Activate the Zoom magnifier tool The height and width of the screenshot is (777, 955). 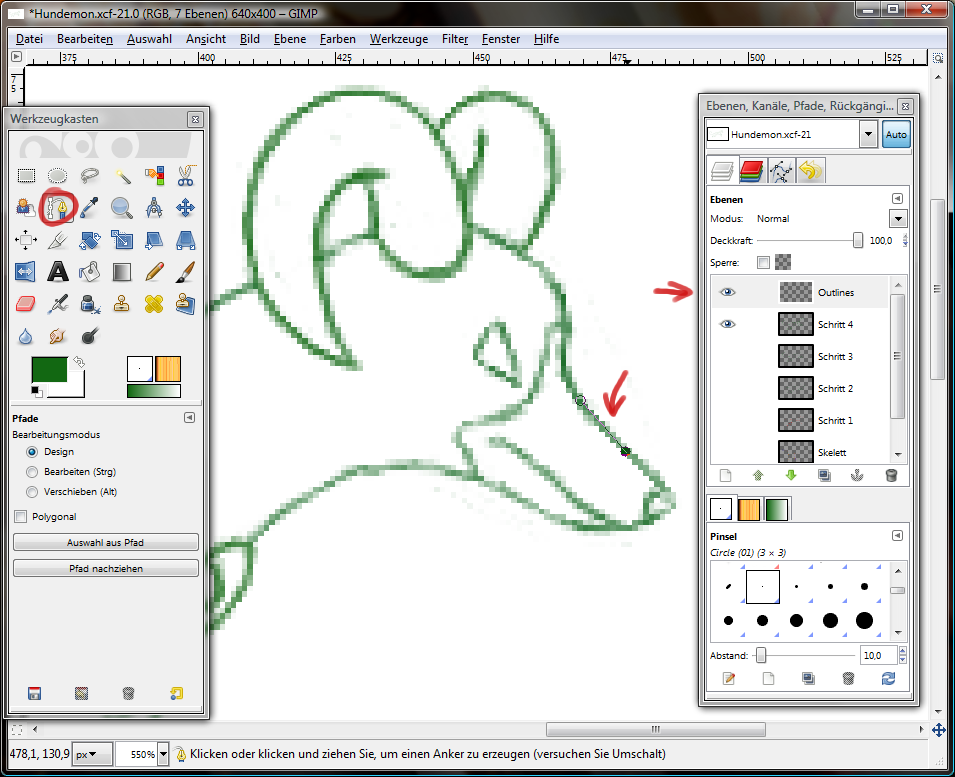(x=122, y=208)
